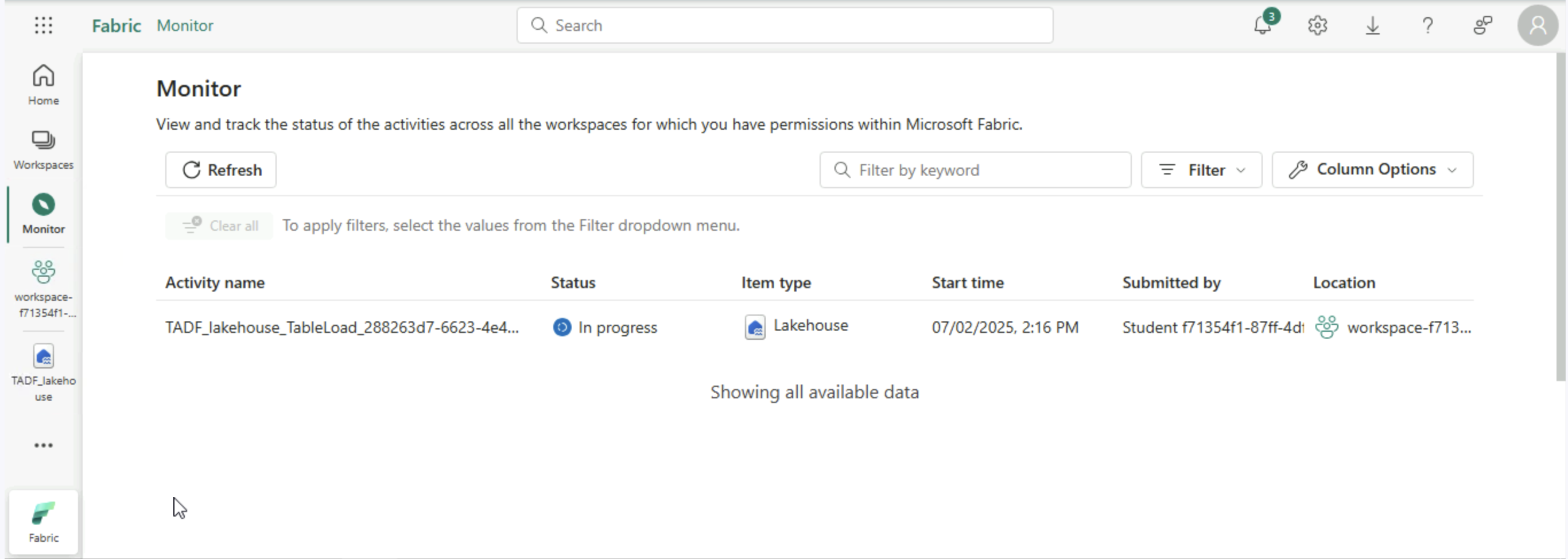
Task: Open the Fabric experience switcher
Action: 43,522
